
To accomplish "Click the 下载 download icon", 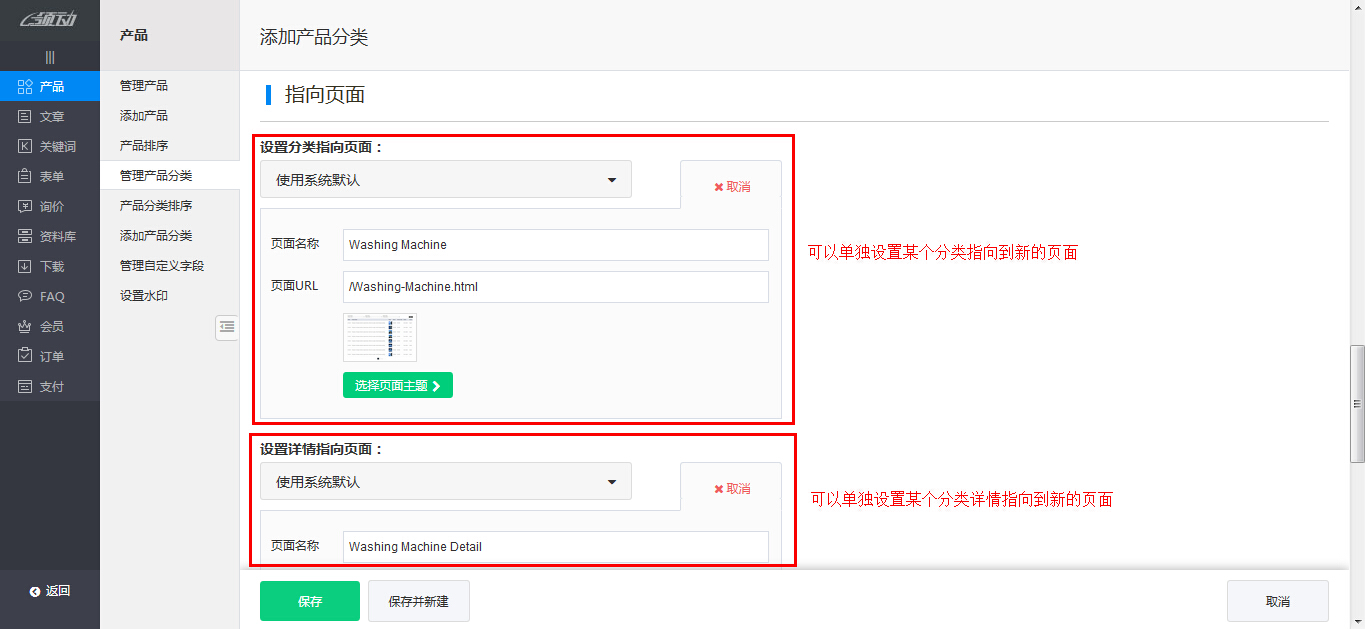I will pos(26,267).
